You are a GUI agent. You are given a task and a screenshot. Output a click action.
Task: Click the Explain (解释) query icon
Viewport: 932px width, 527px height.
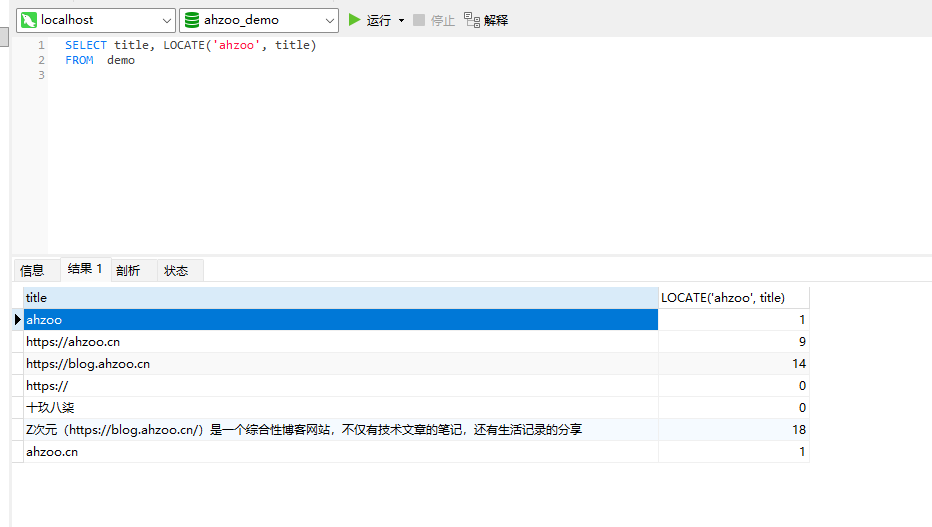(x=472, y=20)
